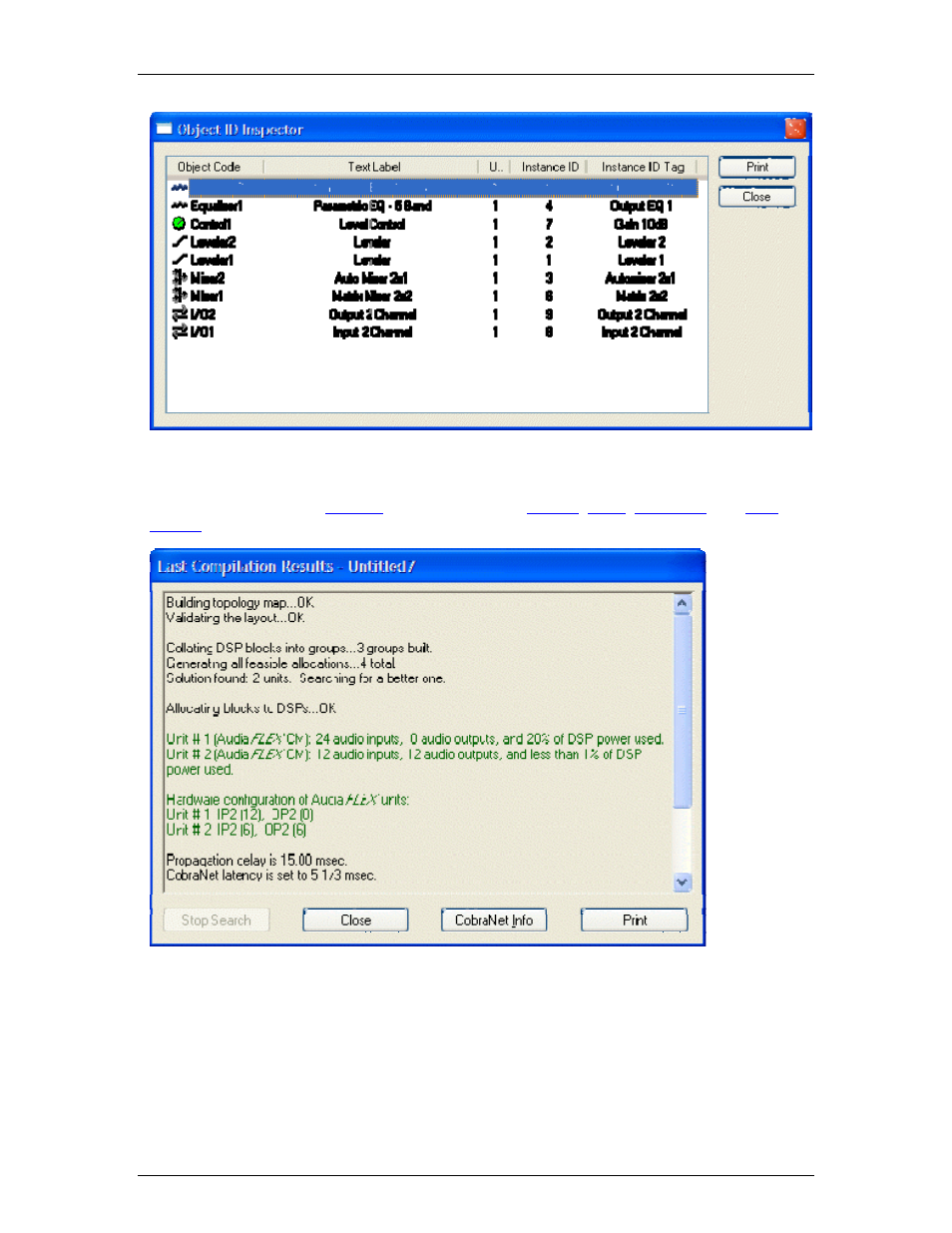Click the green Control1 icon

click(179, 224)
